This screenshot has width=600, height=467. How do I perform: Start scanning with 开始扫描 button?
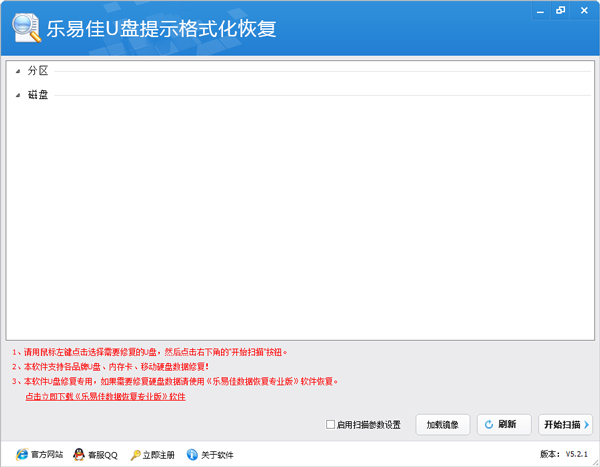coord(561,424)
